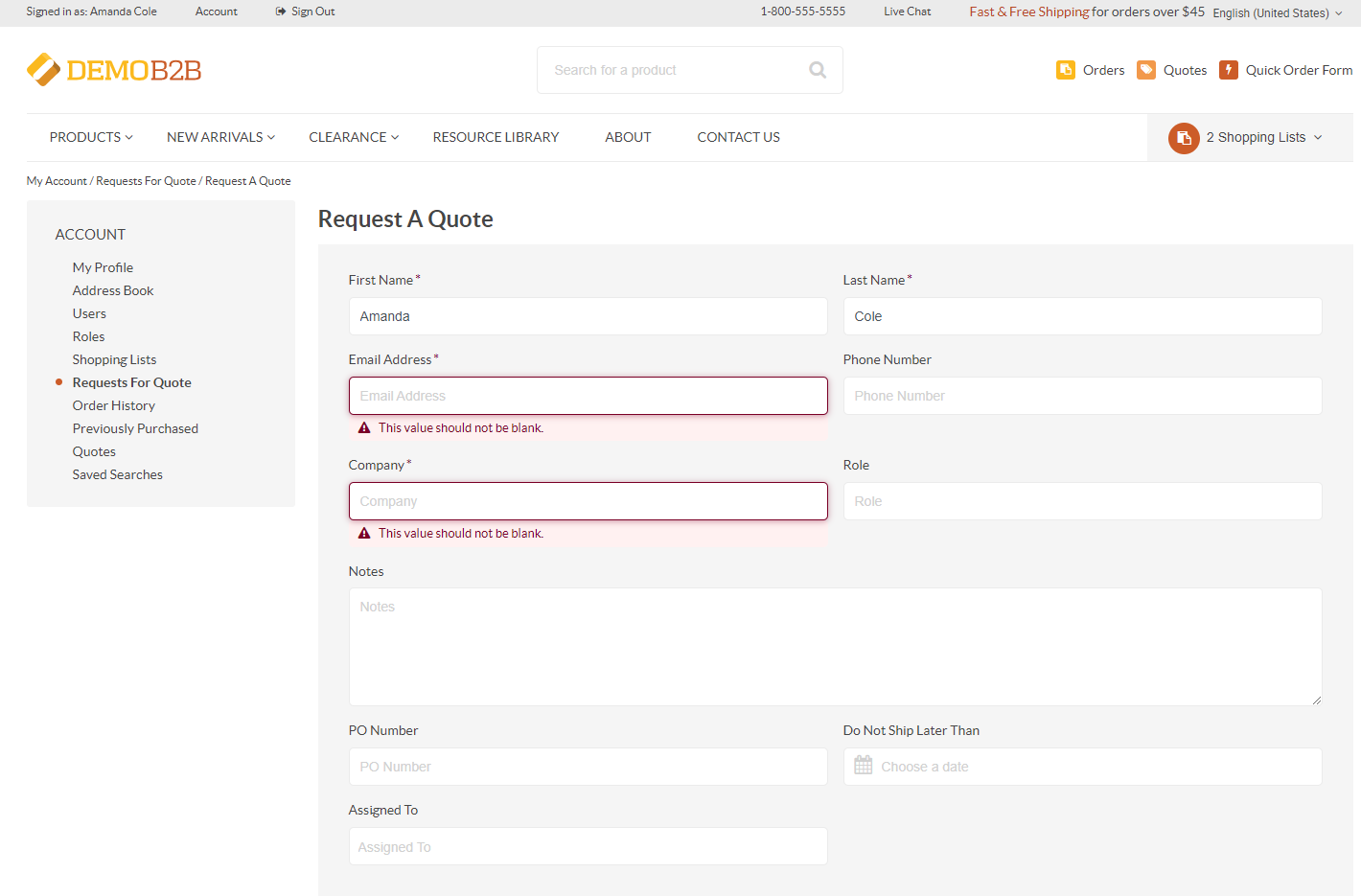Click the search magnifier icon

(818, 70)
